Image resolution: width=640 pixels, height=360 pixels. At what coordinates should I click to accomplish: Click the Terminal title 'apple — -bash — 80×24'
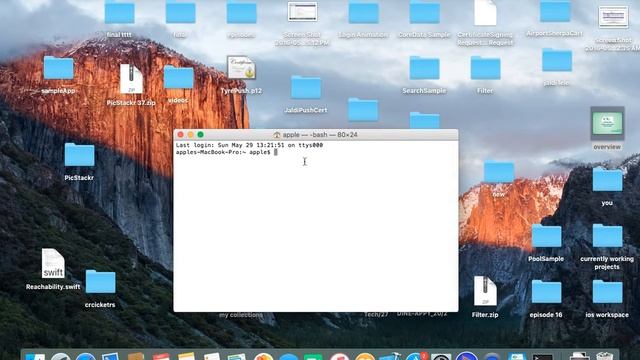point(320,135)
